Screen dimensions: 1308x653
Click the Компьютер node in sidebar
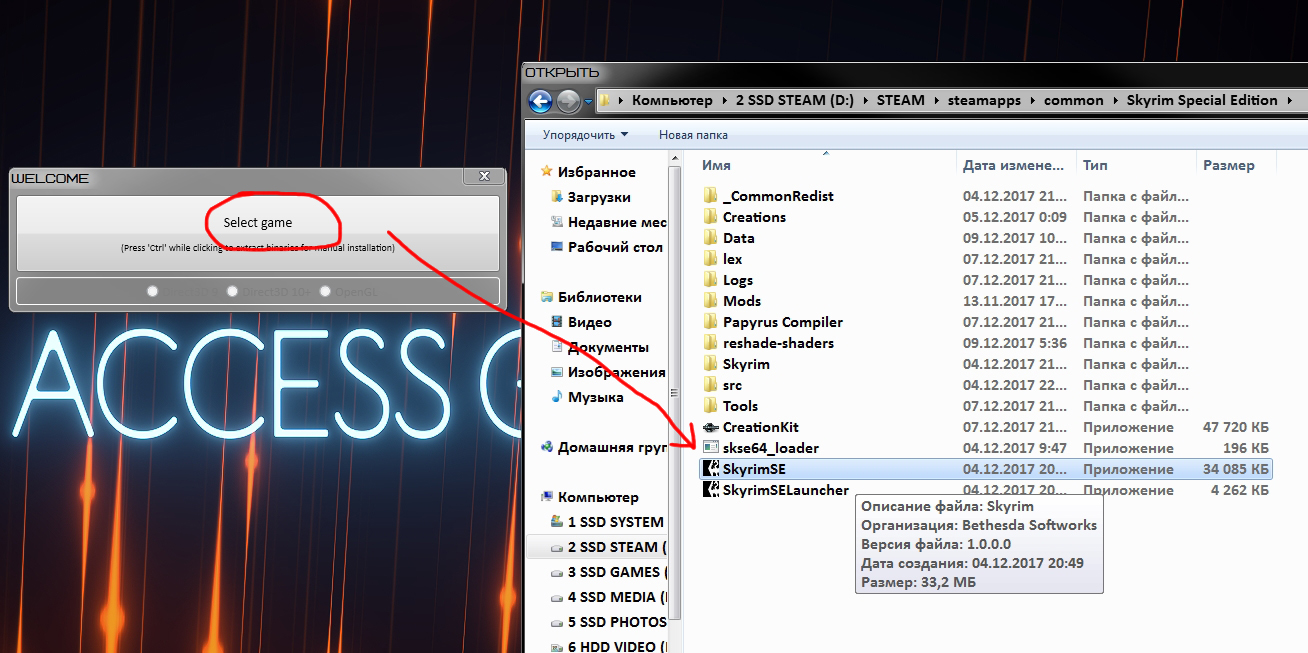coord(598,497)
